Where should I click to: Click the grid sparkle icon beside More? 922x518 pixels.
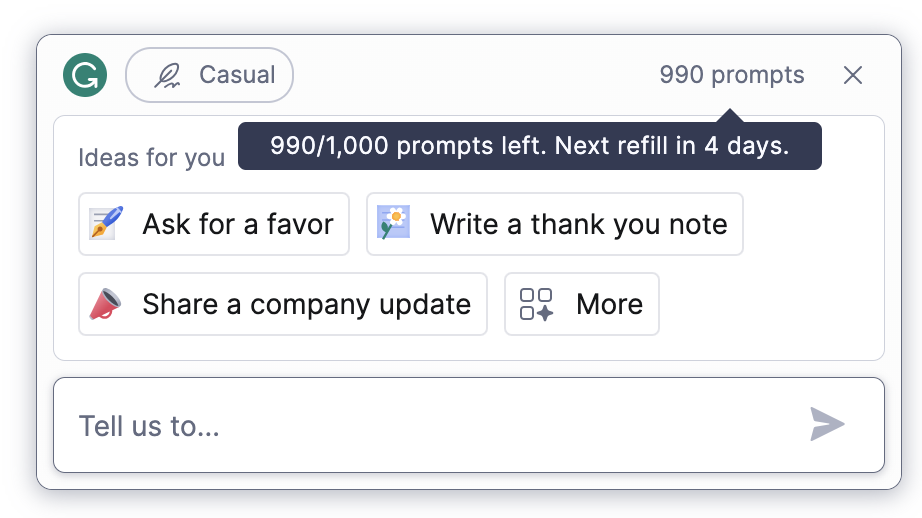tap(536, 304)
